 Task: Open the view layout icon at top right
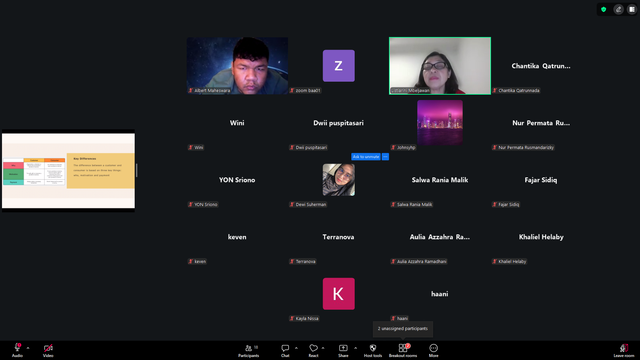631,9
